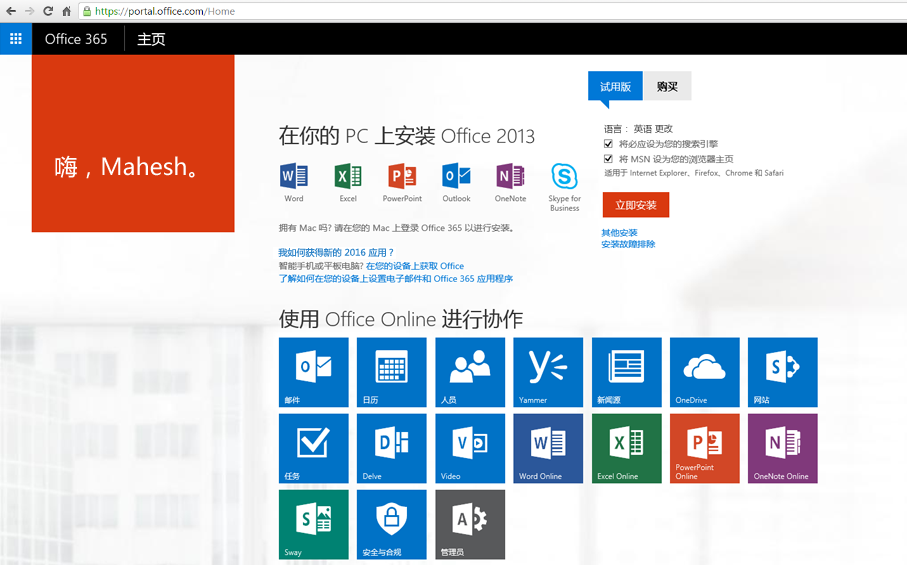Image resolution: width=907 pixels, height=565 pixels.
Task: Click the browser forward arrow
Action: pyautogui.click(x=30, y=11)
